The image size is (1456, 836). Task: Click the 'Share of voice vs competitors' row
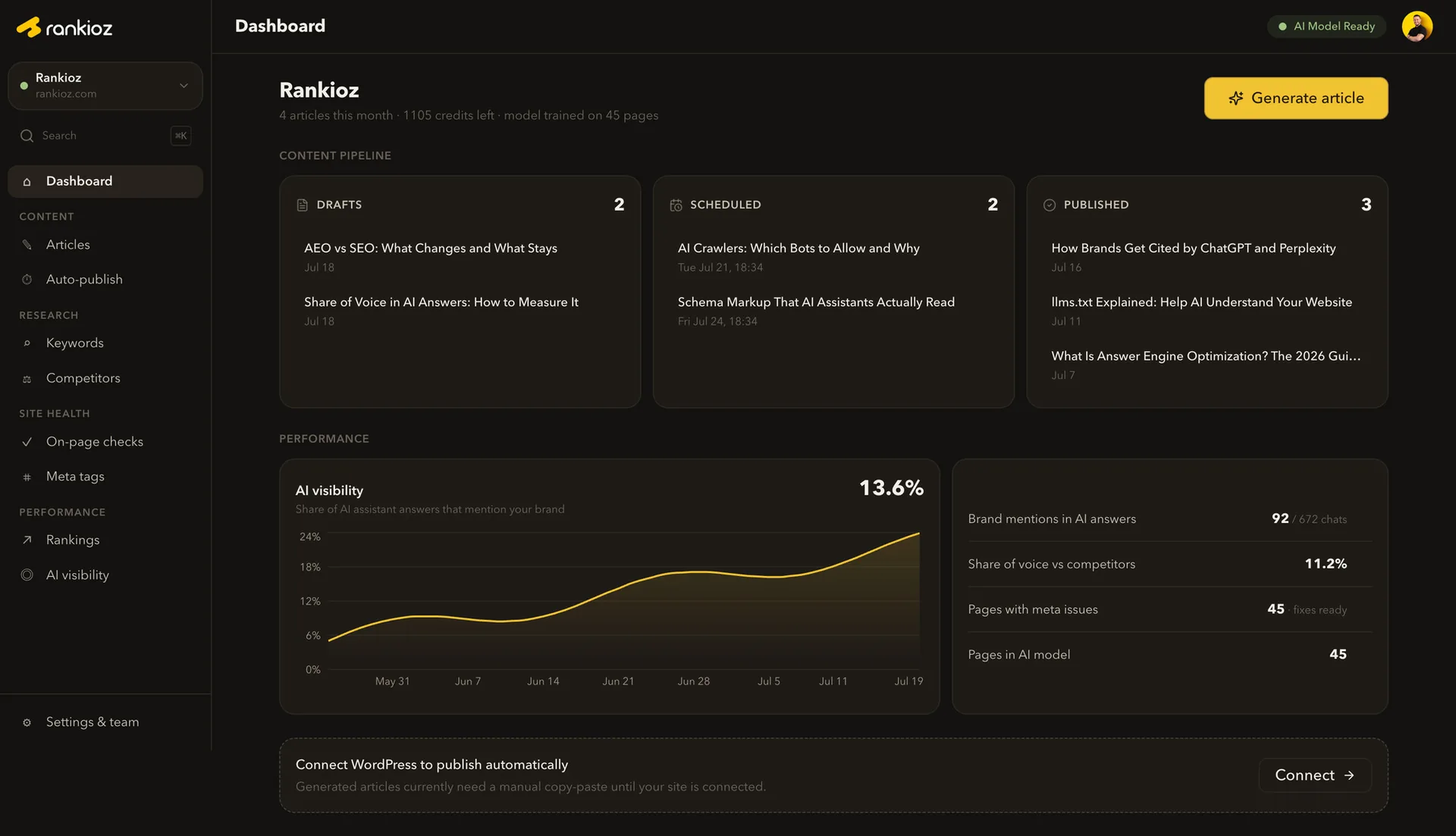click(1169, 565)
